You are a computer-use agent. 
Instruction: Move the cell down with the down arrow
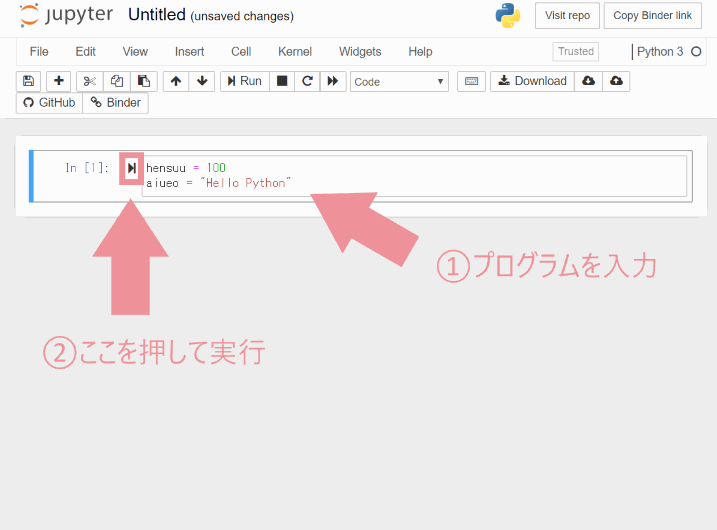(x=202, y=81)
